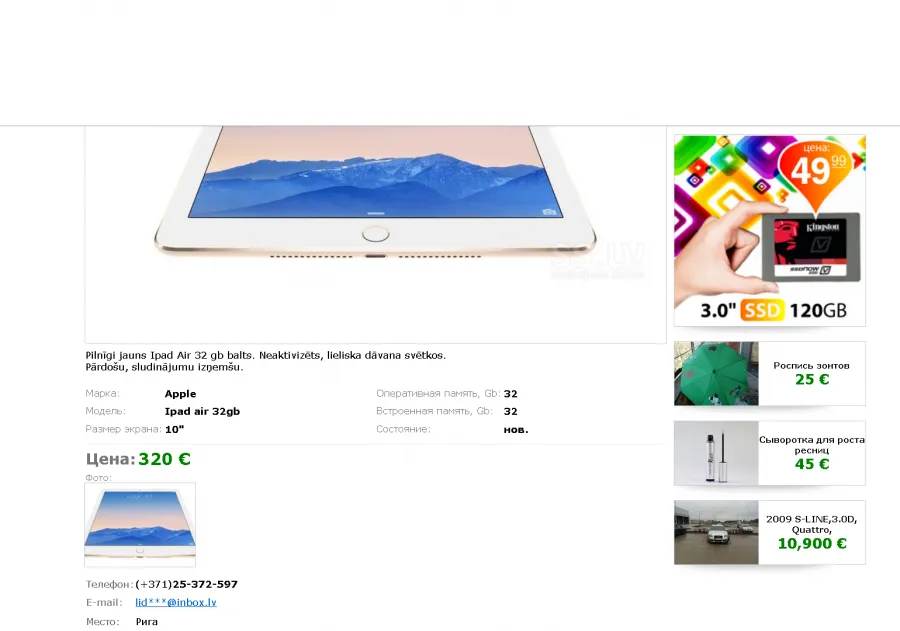Click the Apple brand value
Image resolution: width=900 pixels, height=631 pixels.
tap(180, 394)
